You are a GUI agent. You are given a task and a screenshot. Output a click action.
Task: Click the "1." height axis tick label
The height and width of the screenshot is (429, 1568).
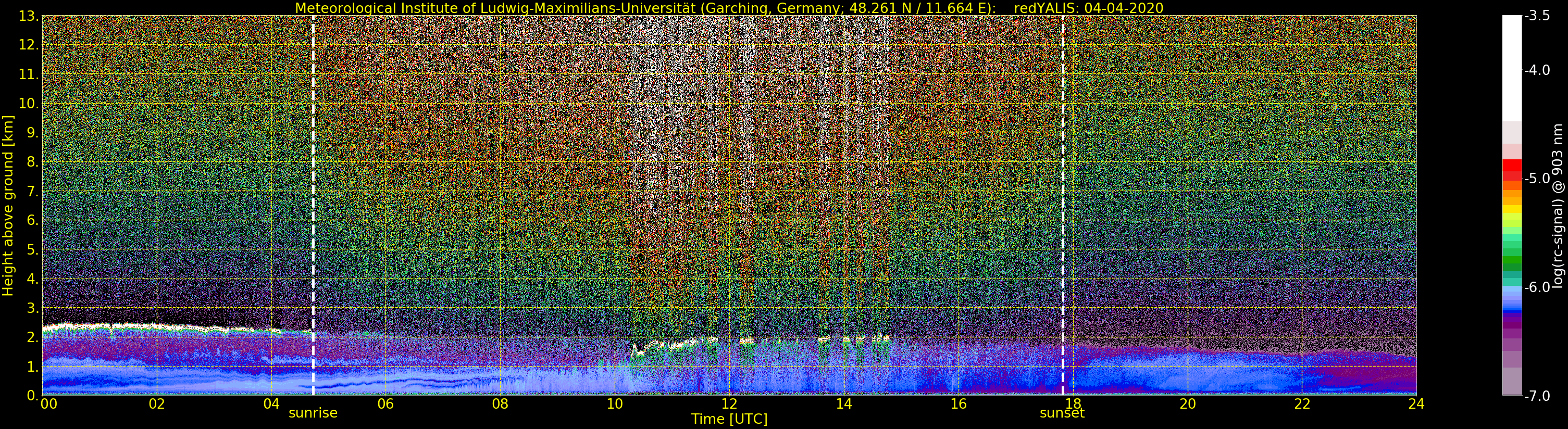pyautogui.click(x=32, y=367)
